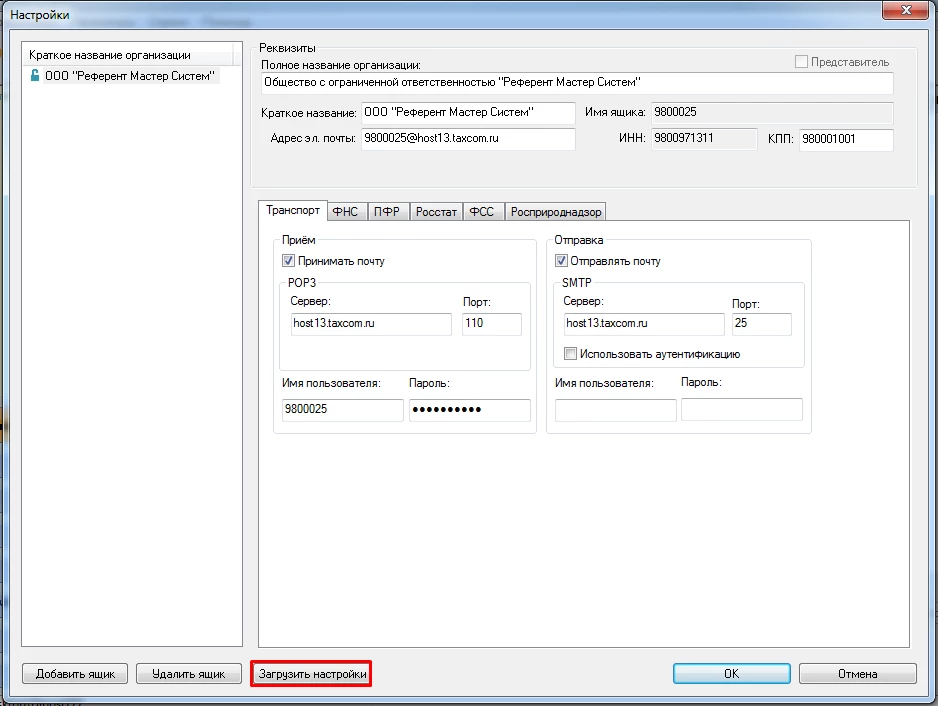
Task: Switch to the ФНС tab
Action: coord(345,212)
